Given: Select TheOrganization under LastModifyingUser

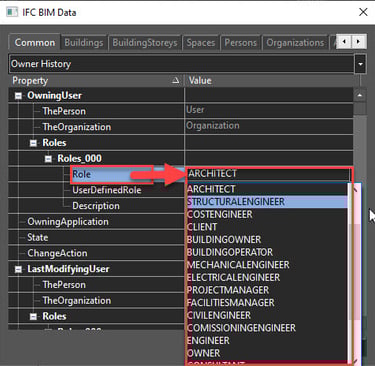Looking at the screenshot, I should click(76, 300).
